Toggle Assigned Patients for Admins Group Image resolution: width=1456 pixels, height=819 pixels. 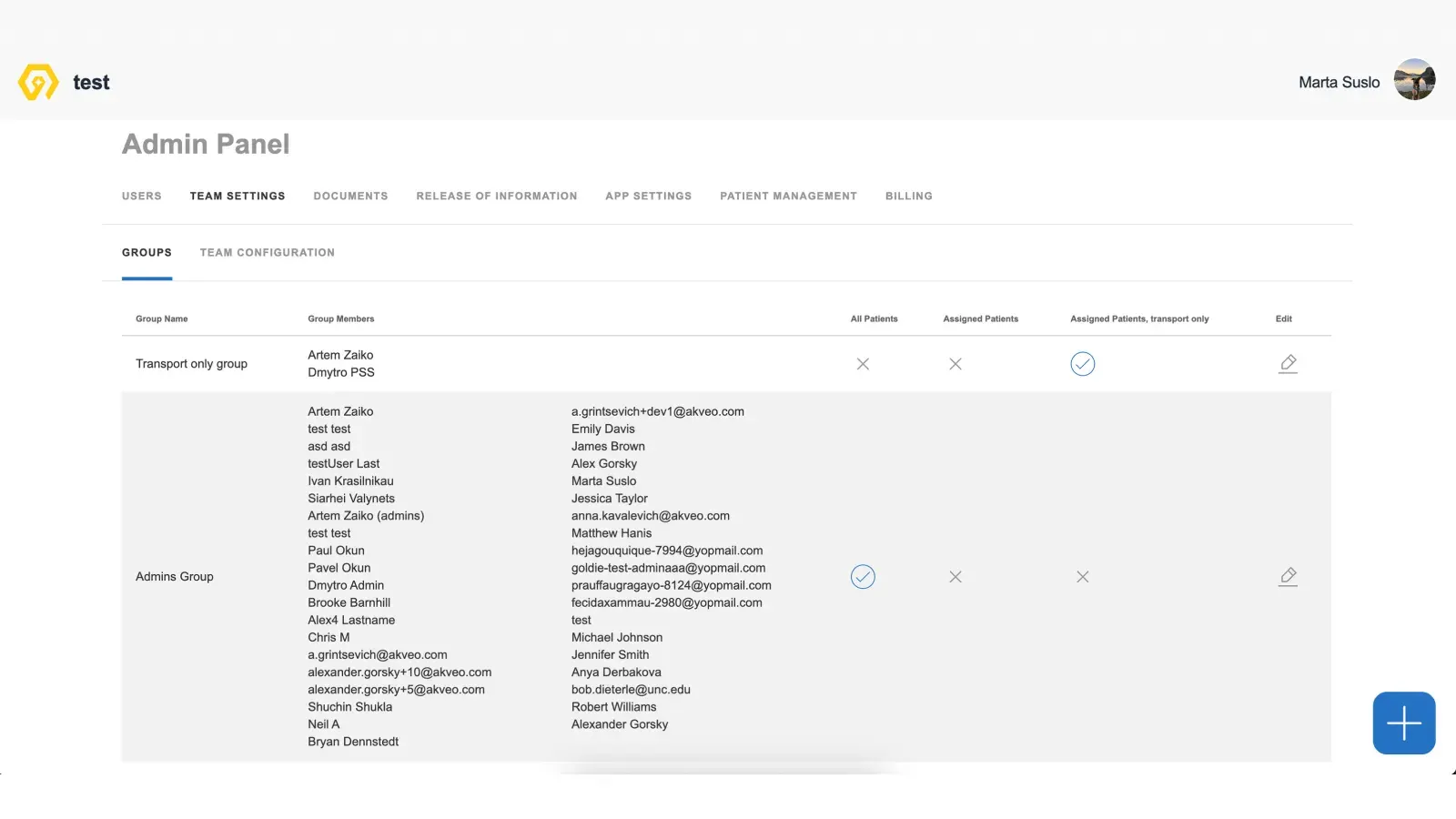[955, 577]
